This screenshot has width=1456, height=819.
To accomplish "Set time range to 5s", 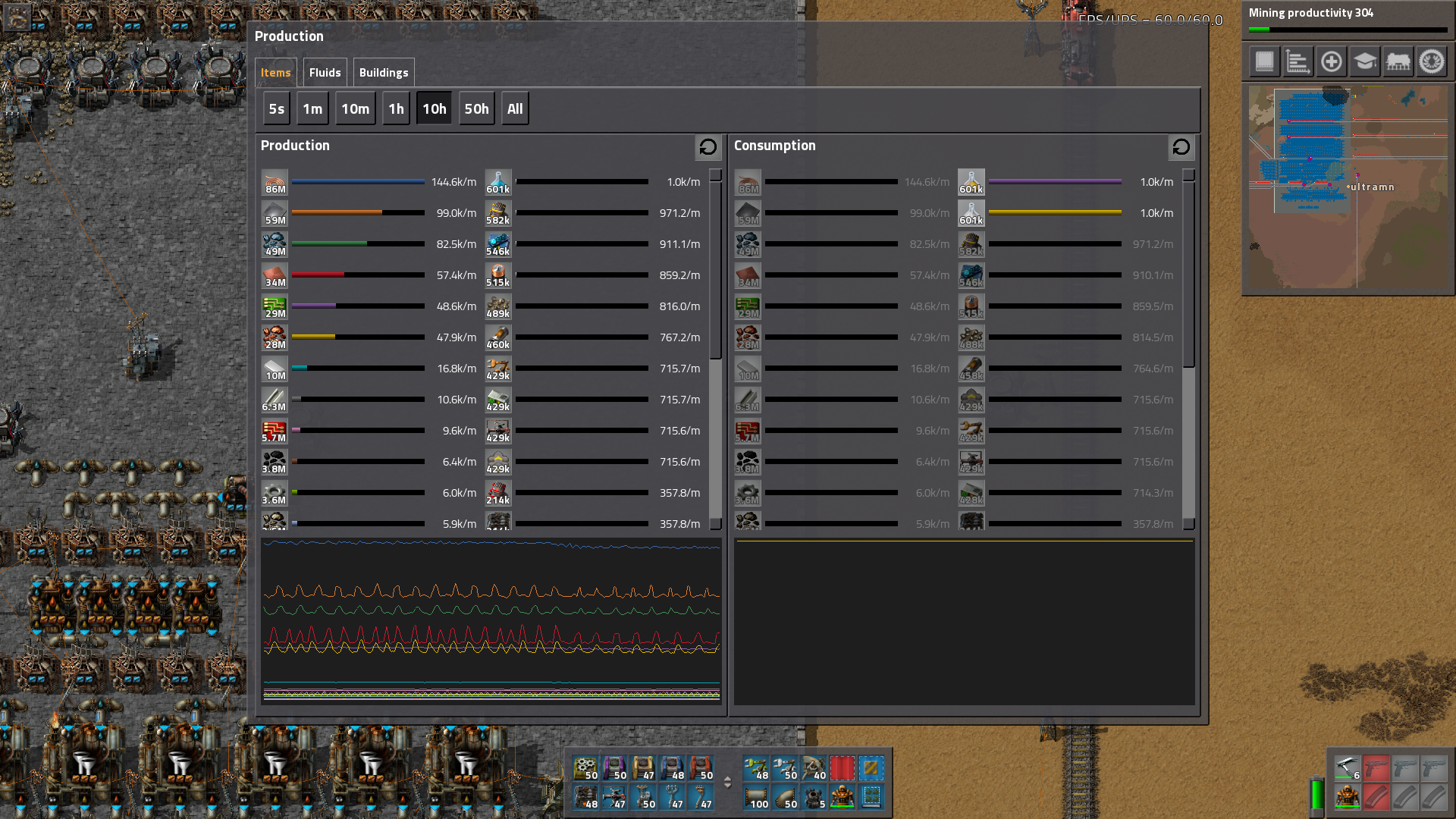I will 277,108.
